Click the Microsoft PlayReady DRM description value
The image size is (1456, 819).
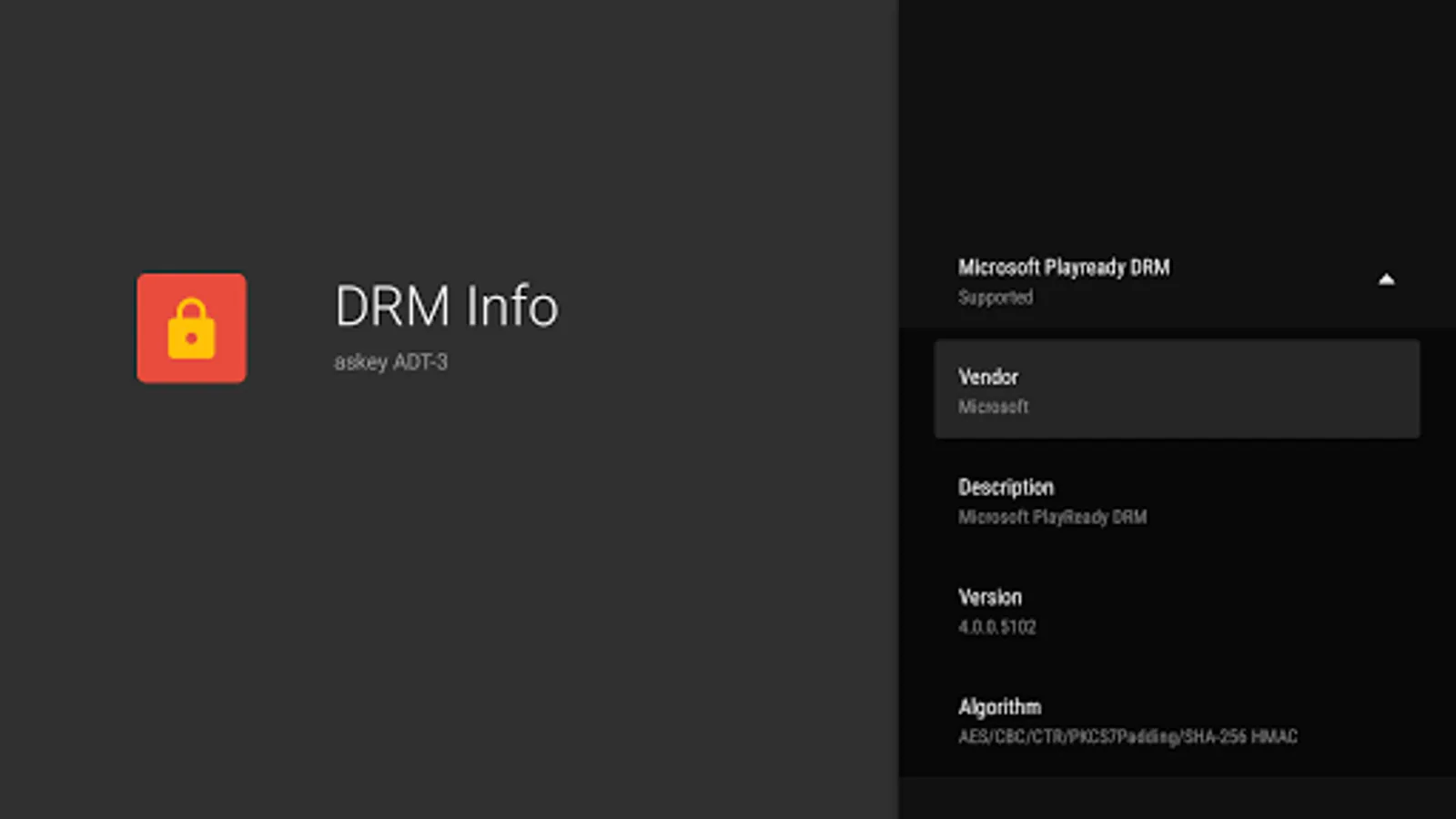(x=1052, y=517)
